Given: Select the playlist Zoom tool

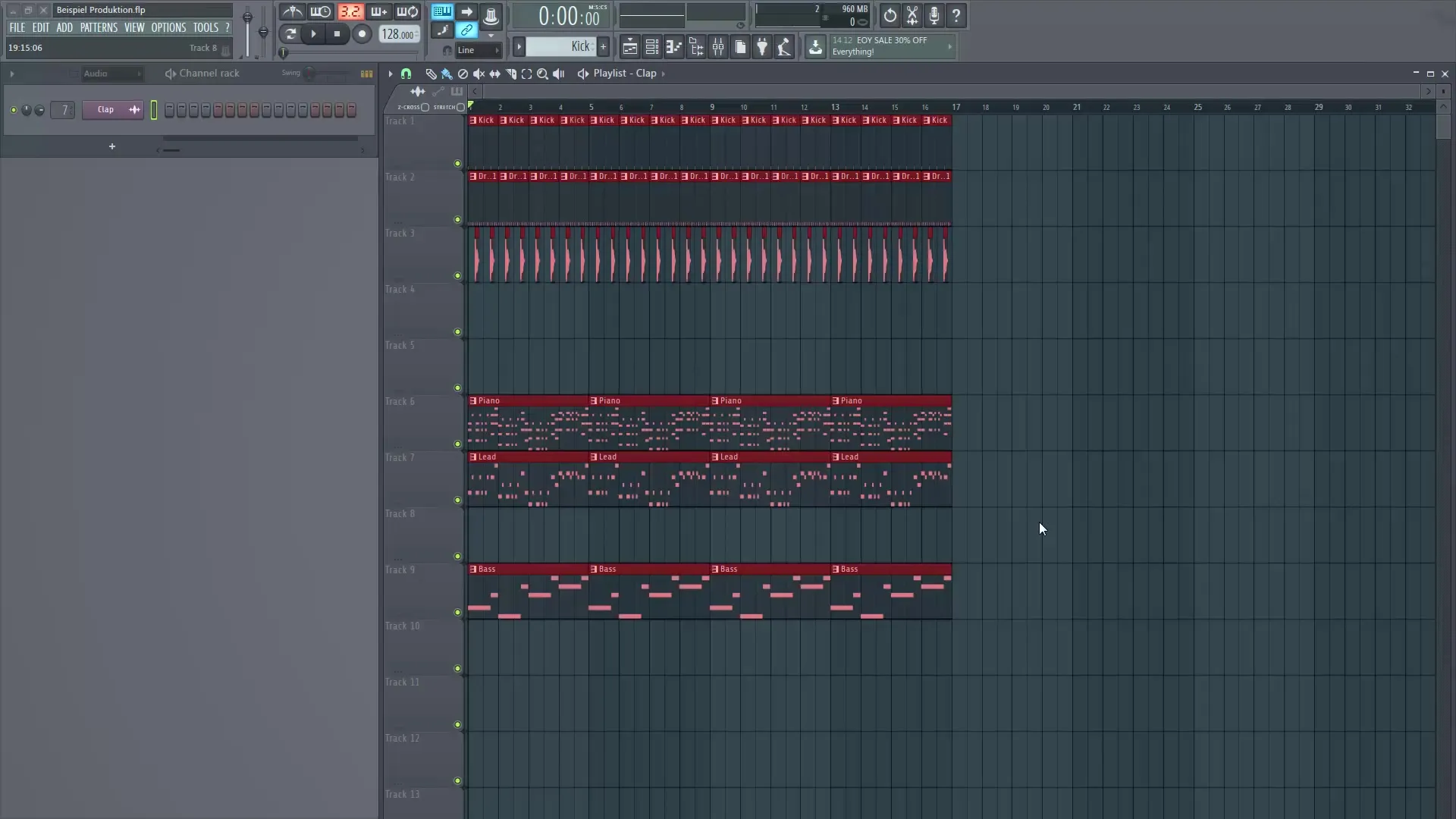Looking at the screenshot, I should (543, 74).
